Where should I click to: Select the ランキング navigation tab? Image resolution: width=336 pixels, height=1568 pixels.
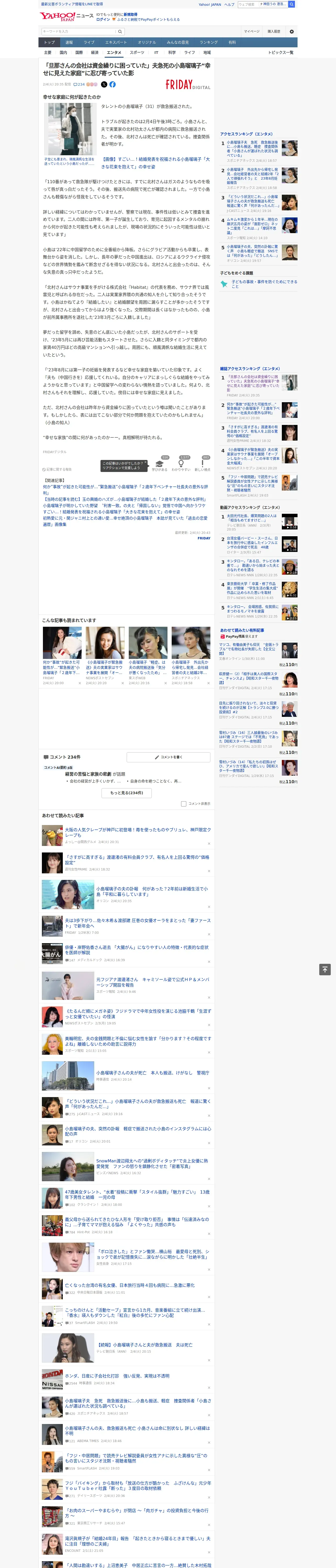click(x=209, y=43)
